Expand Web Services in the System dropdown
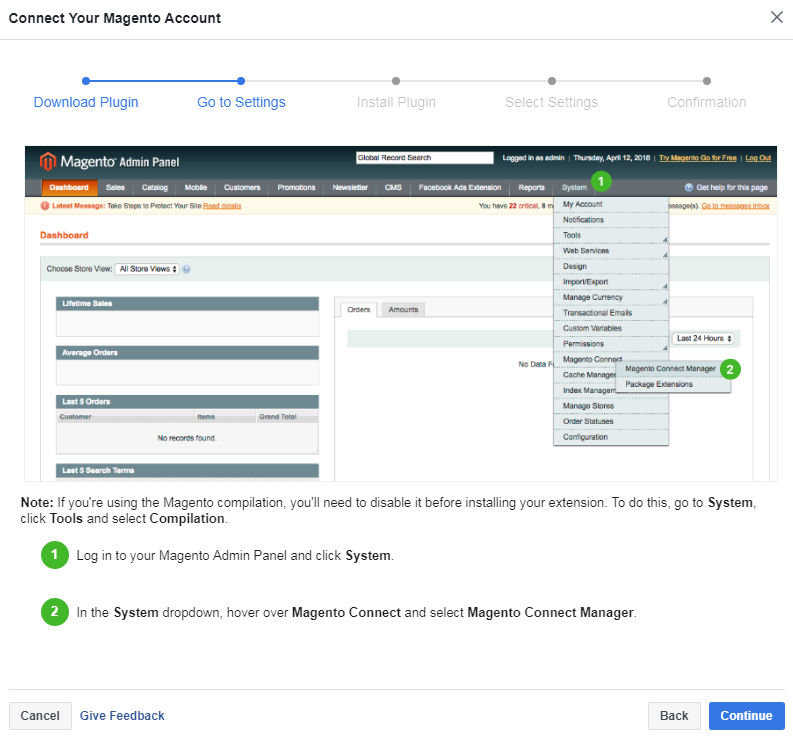 coord(611,251)
